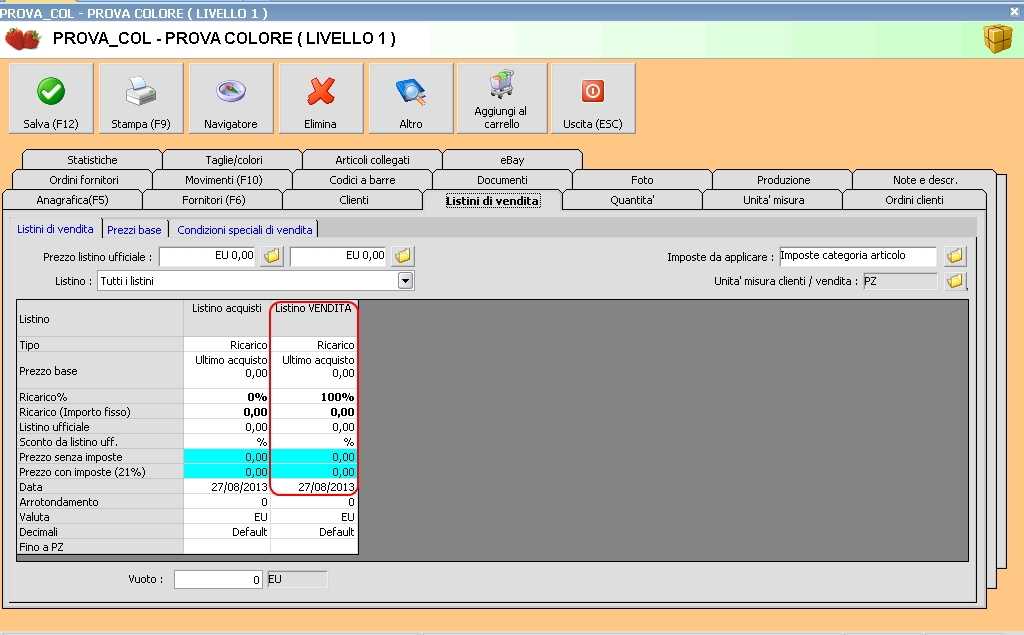
Task: Open the Codici a barre tab
Action: click(x=362, y=180)
